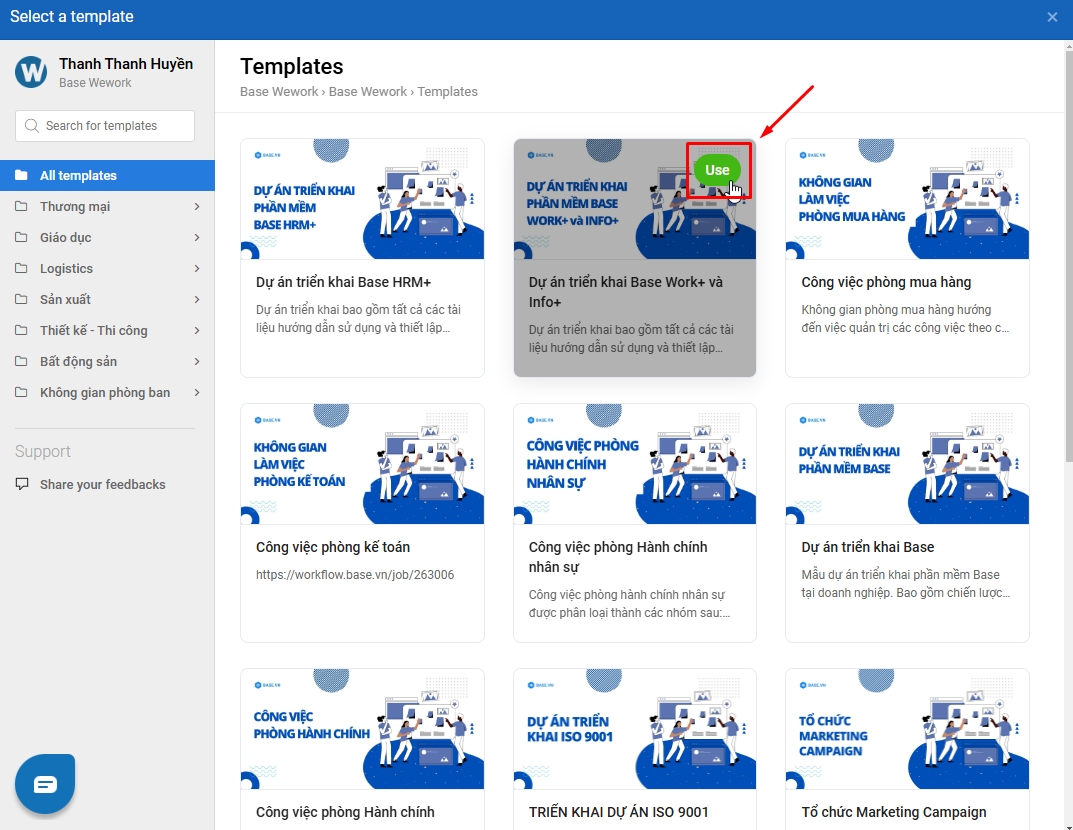The height and width of the screenshot is (830, 1073).
Task: Close the Select a template dialog
Action: [x=1052, y=17]
